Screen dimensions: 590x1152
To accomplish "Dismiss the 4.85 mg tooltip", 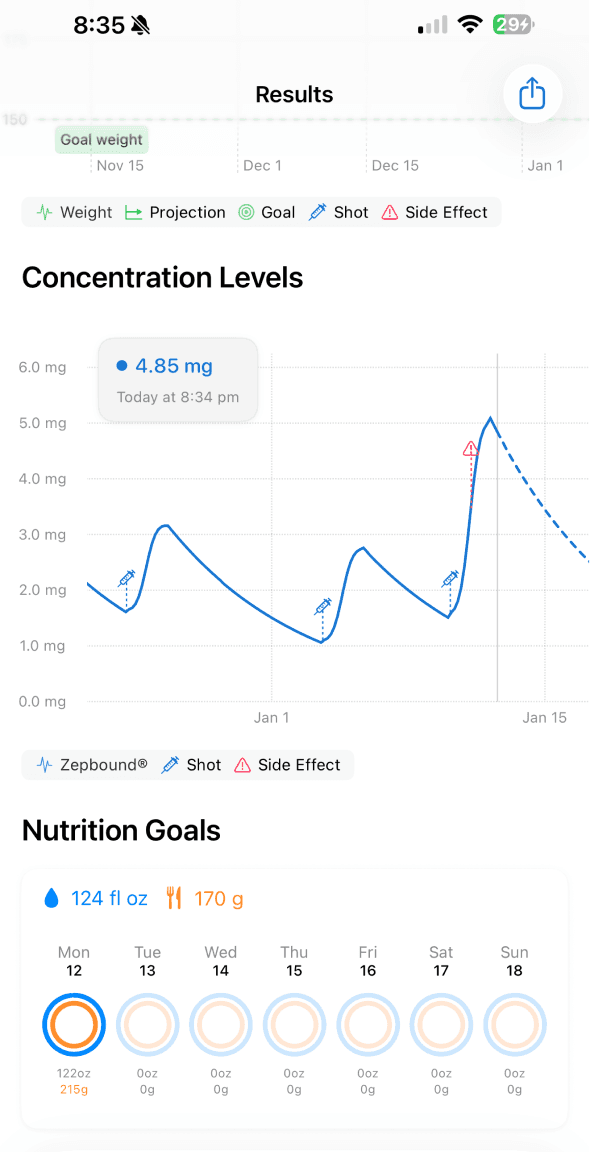I will point(177,380).
